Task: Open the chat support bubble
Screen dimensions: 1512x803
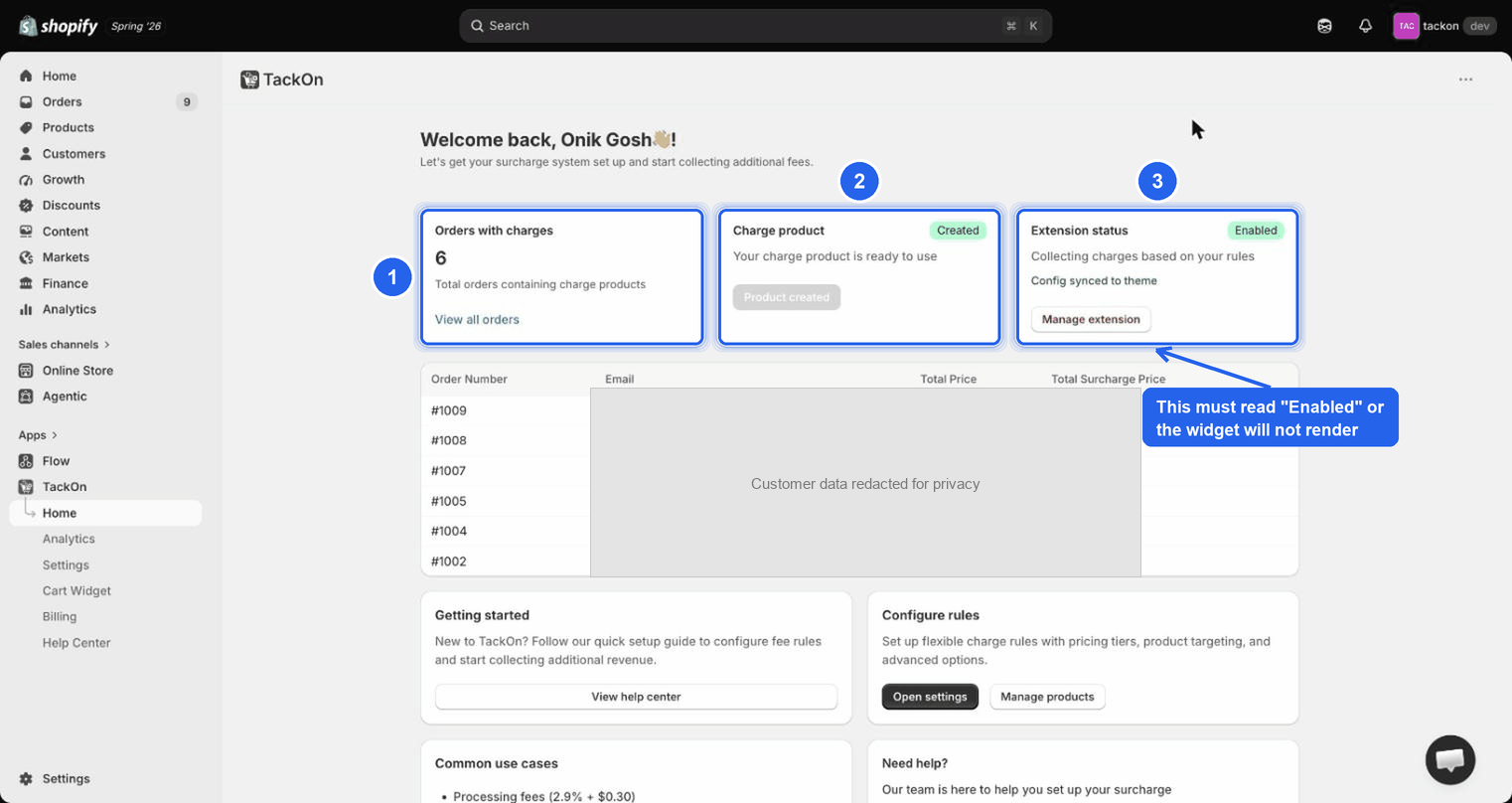Action: 1449,760
